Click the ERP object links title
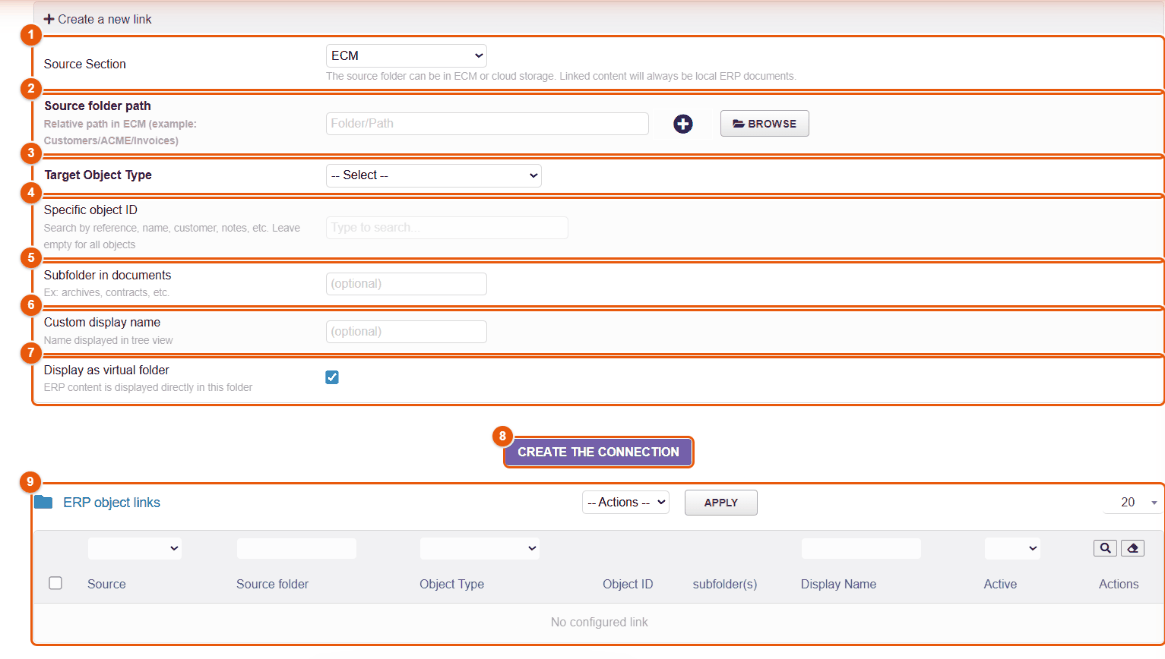 (x=111, y=502)
